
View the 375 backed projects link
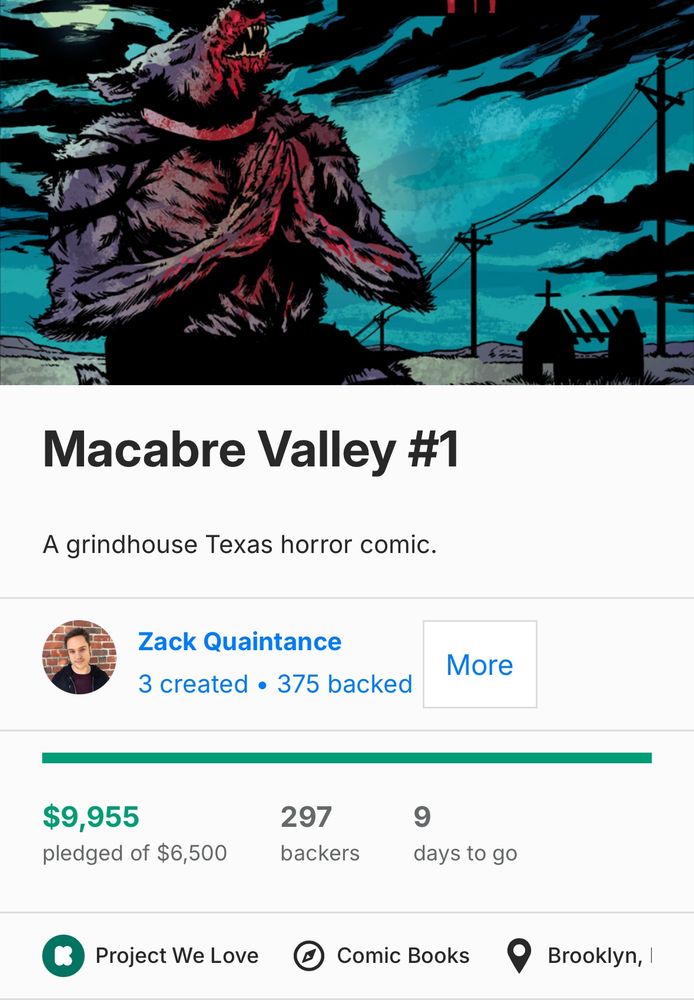pos(344,684)
